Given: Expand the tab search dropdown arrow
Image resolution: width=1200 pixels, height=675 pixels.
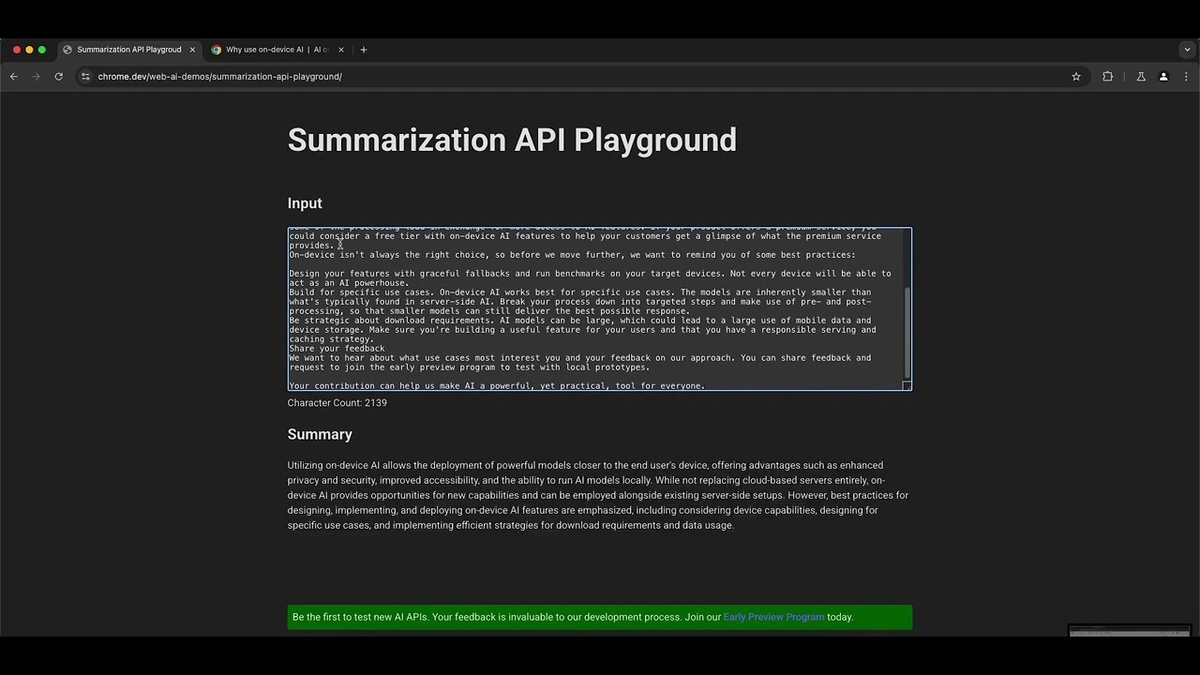Looking at the screenshot, I should [x=1186, y=49].
